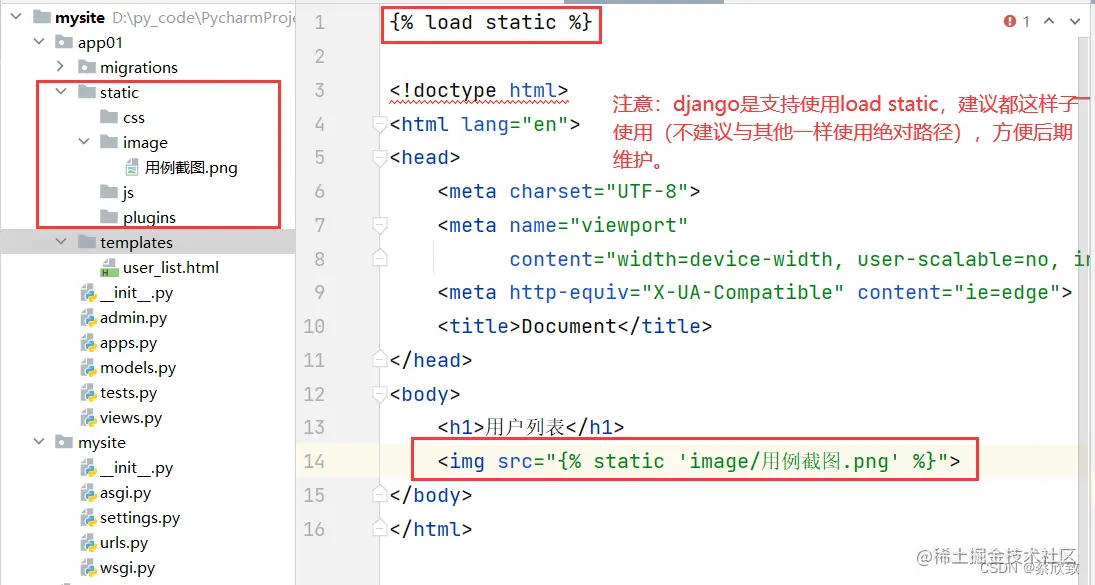
Task: Click the 用户列表 heading text
Action: [525, 427]
